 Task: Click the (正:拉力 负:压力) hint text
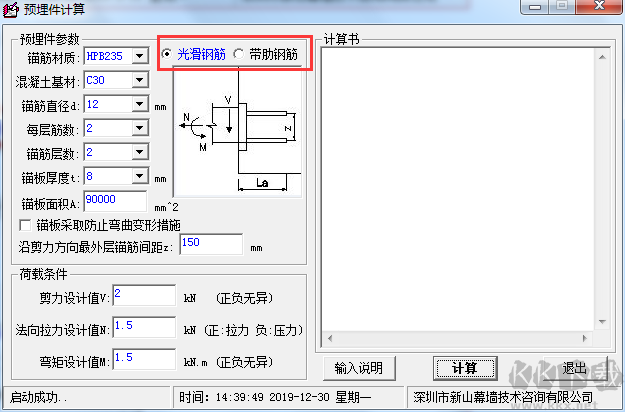click(x=254, y=330)
